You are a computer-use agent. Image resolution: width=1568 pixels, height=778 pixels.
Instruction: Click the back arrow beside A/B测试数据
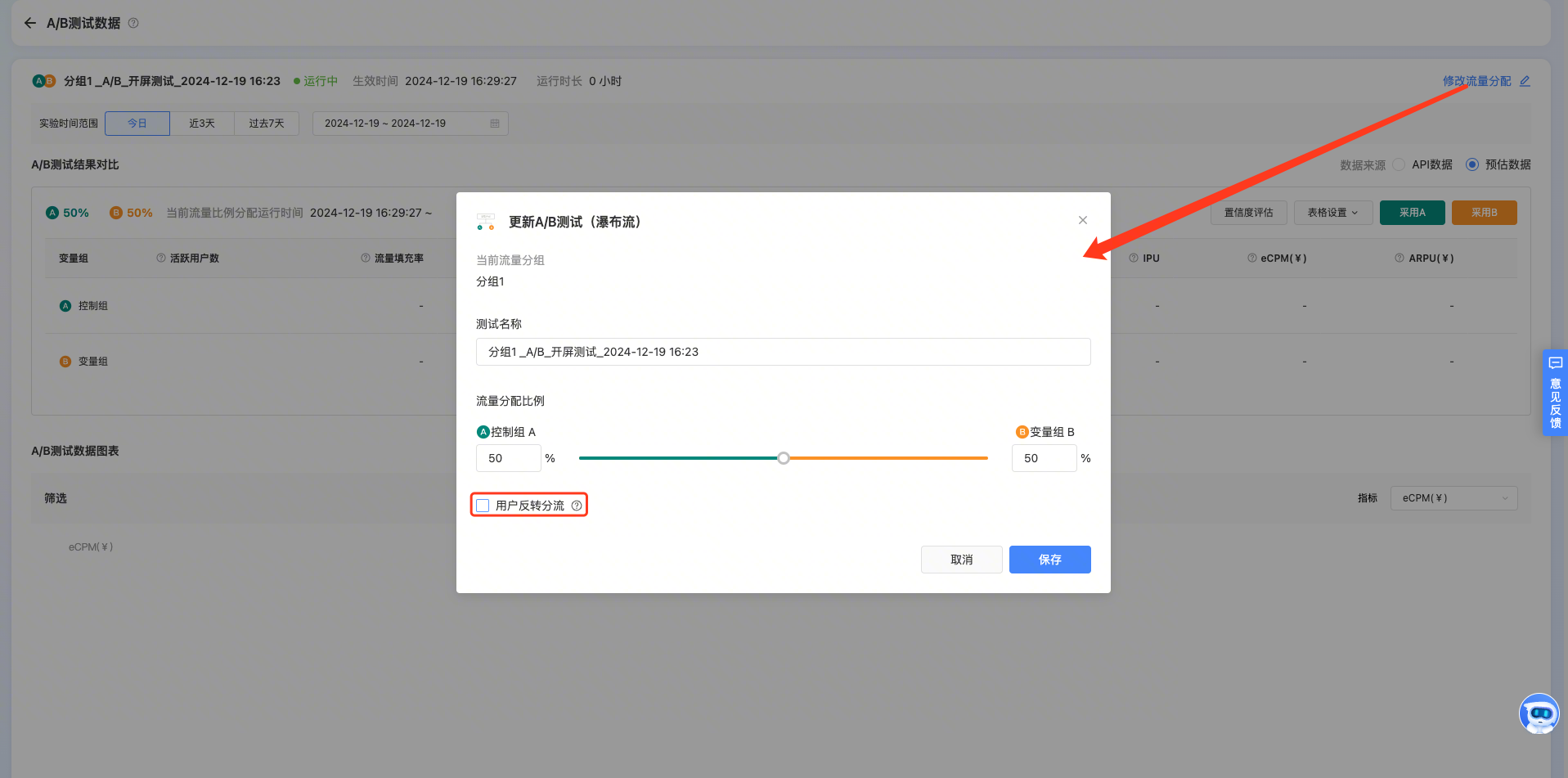(30, 23)
